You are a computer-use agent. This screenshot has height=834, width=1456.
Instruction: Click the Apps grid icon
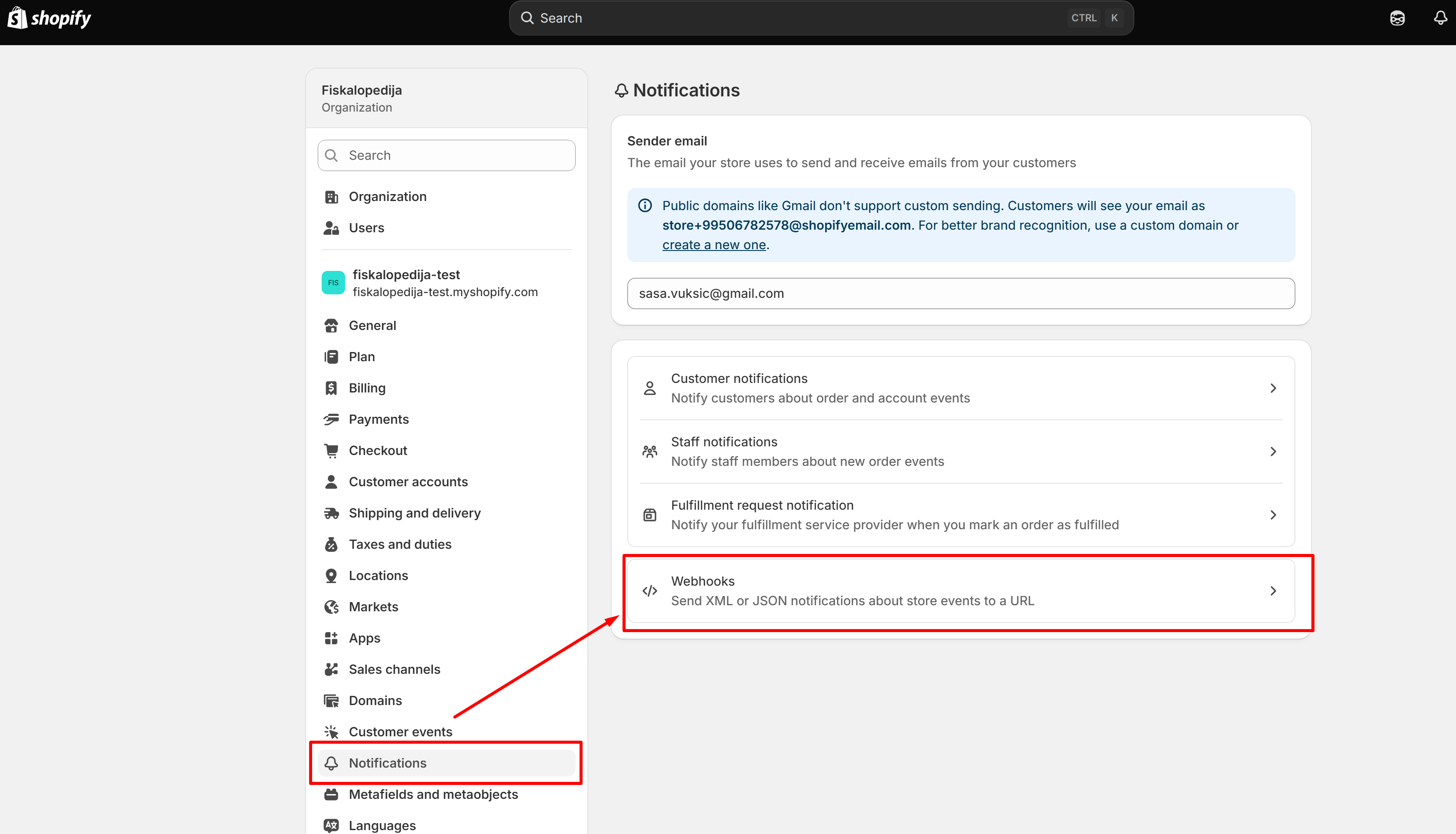331,638
